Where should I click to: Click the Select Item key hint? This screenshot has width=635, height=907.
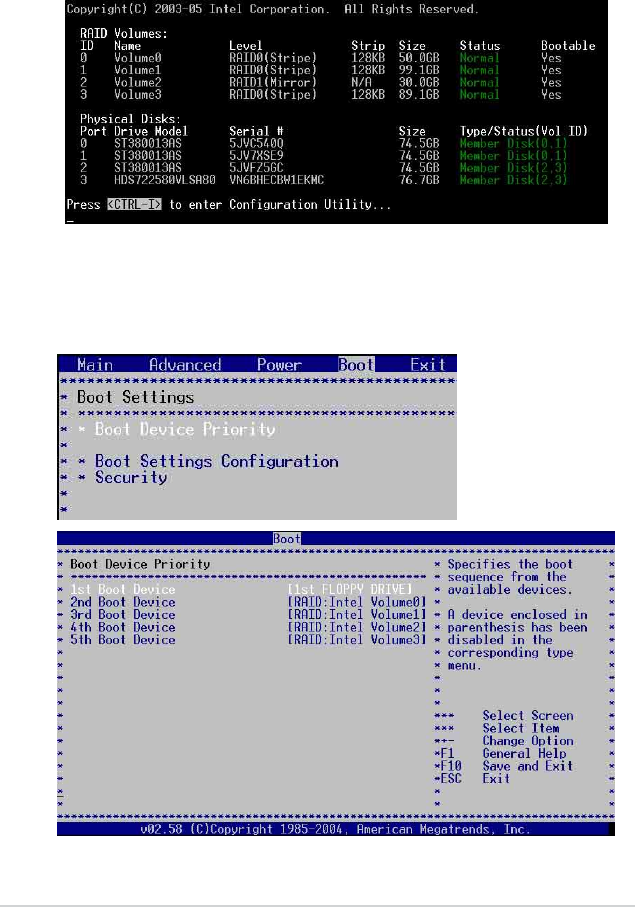tap(521, 728)
